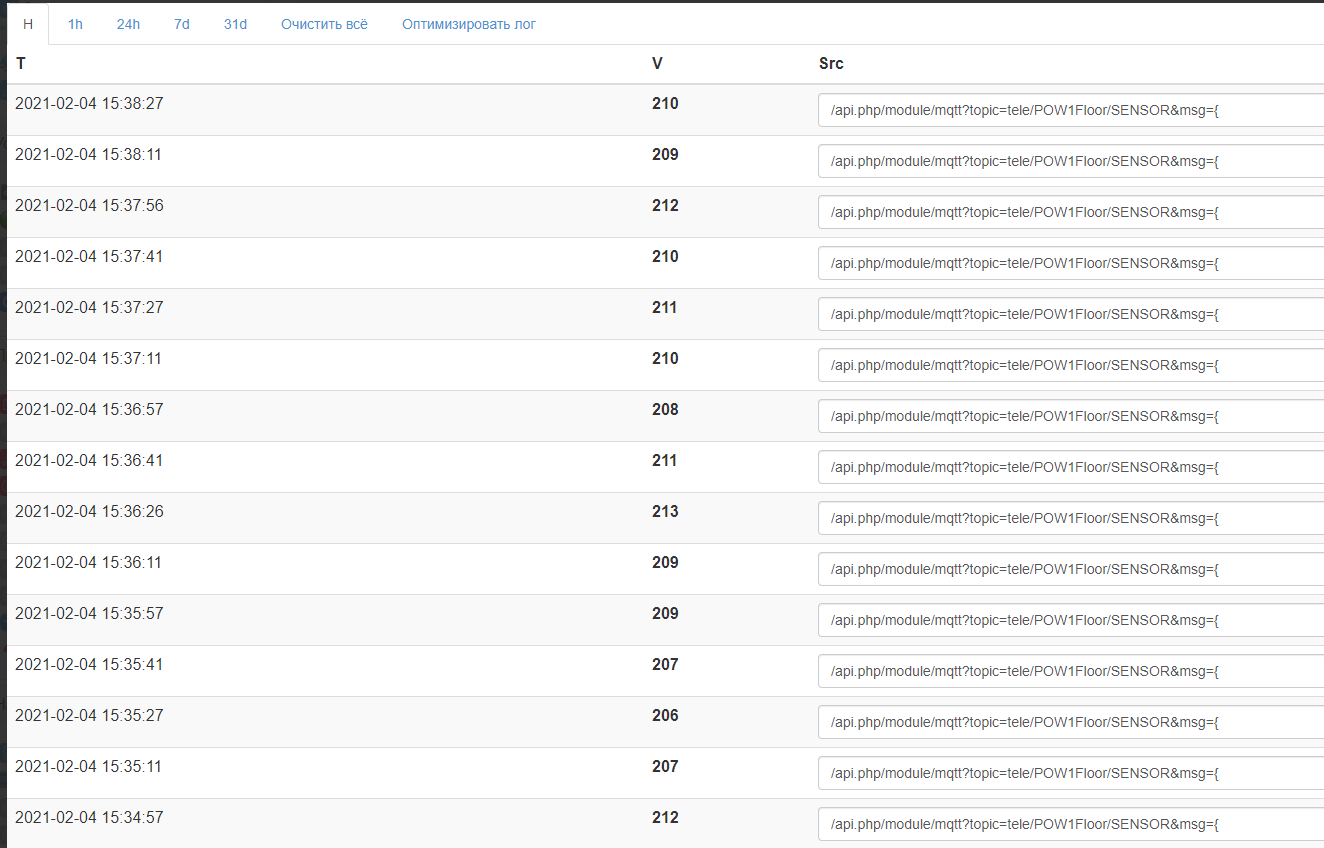Click the Src column header
This screenshot has height=848, width=1324.
[x=831, y=64]
